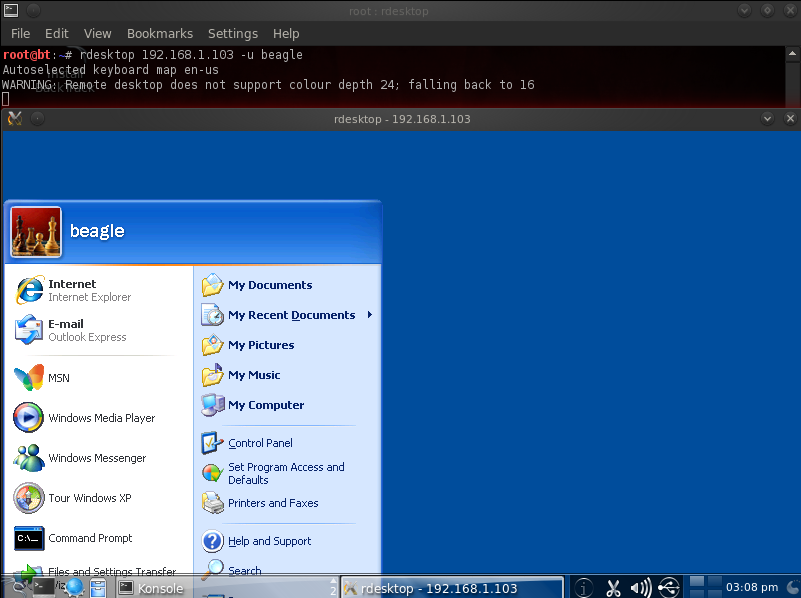801x598 pixels.
Task: Open My Computer
Action: click(253, 405)
